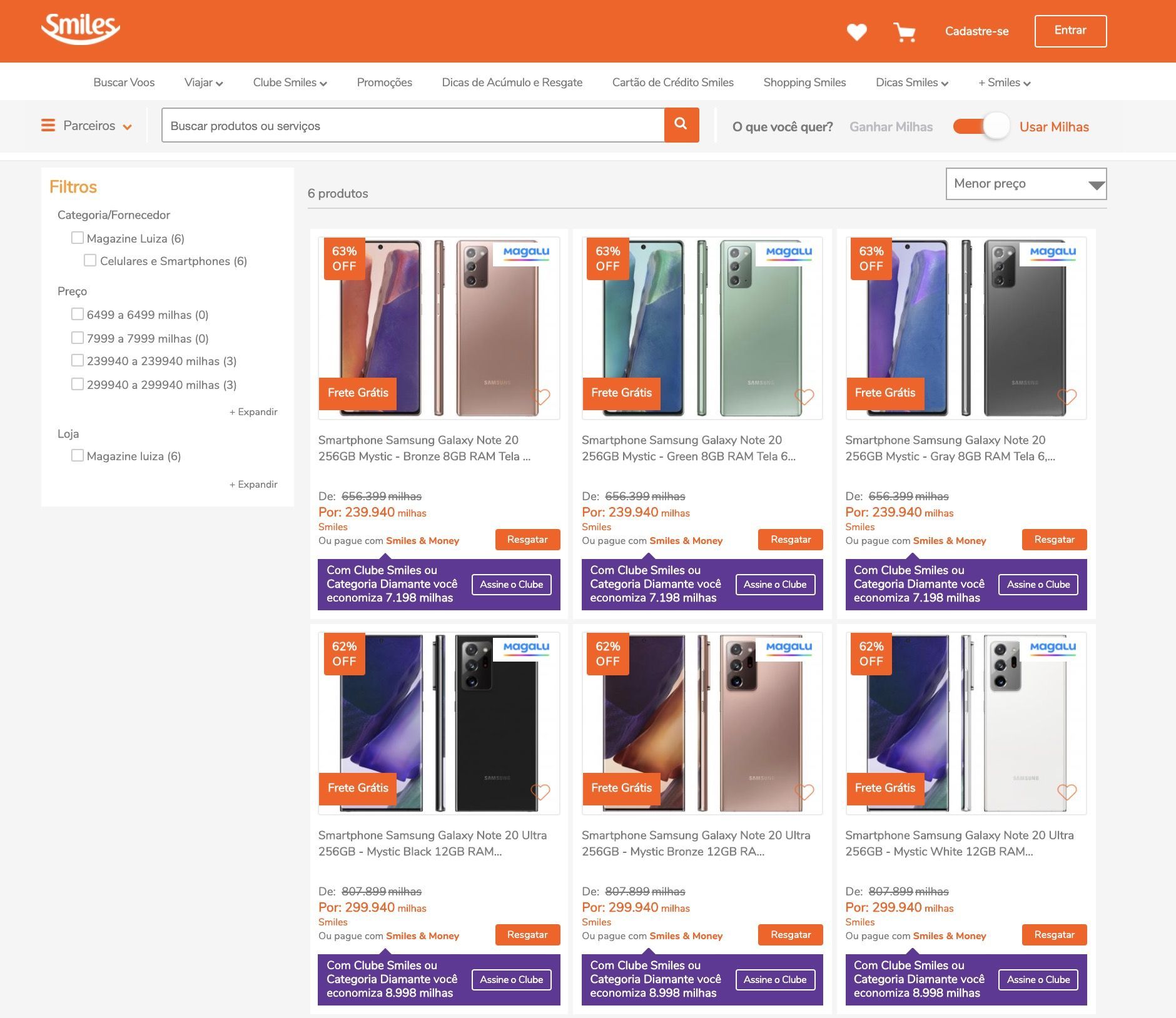This screenshot has height=1018, width=1176.
Task: Open Shopping Smiles
Action: coord(804,83)
